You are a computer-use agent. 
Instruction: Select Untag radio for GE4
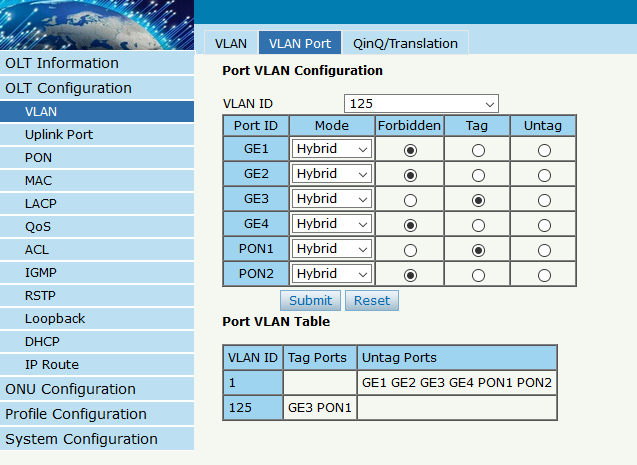click(544, 225)
